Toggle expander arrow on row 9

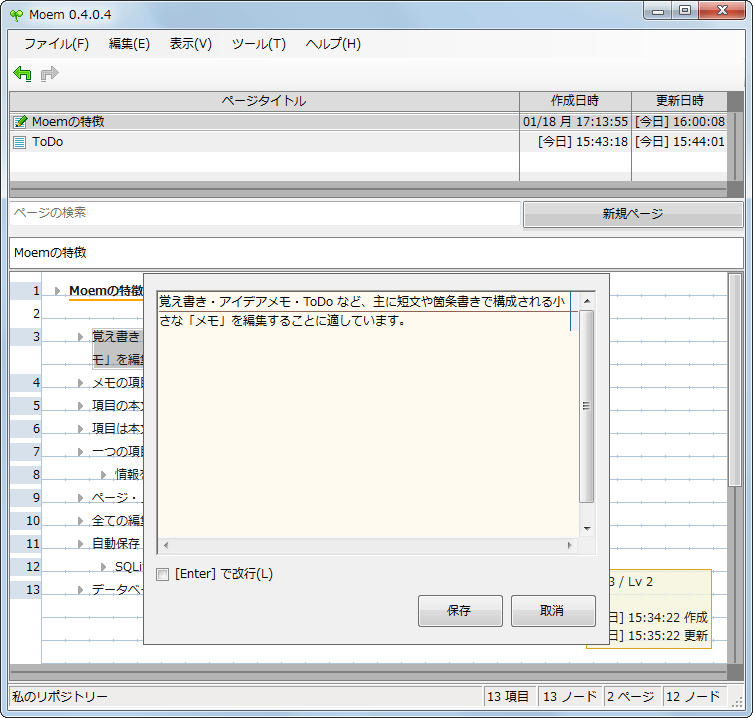(81, 498)
